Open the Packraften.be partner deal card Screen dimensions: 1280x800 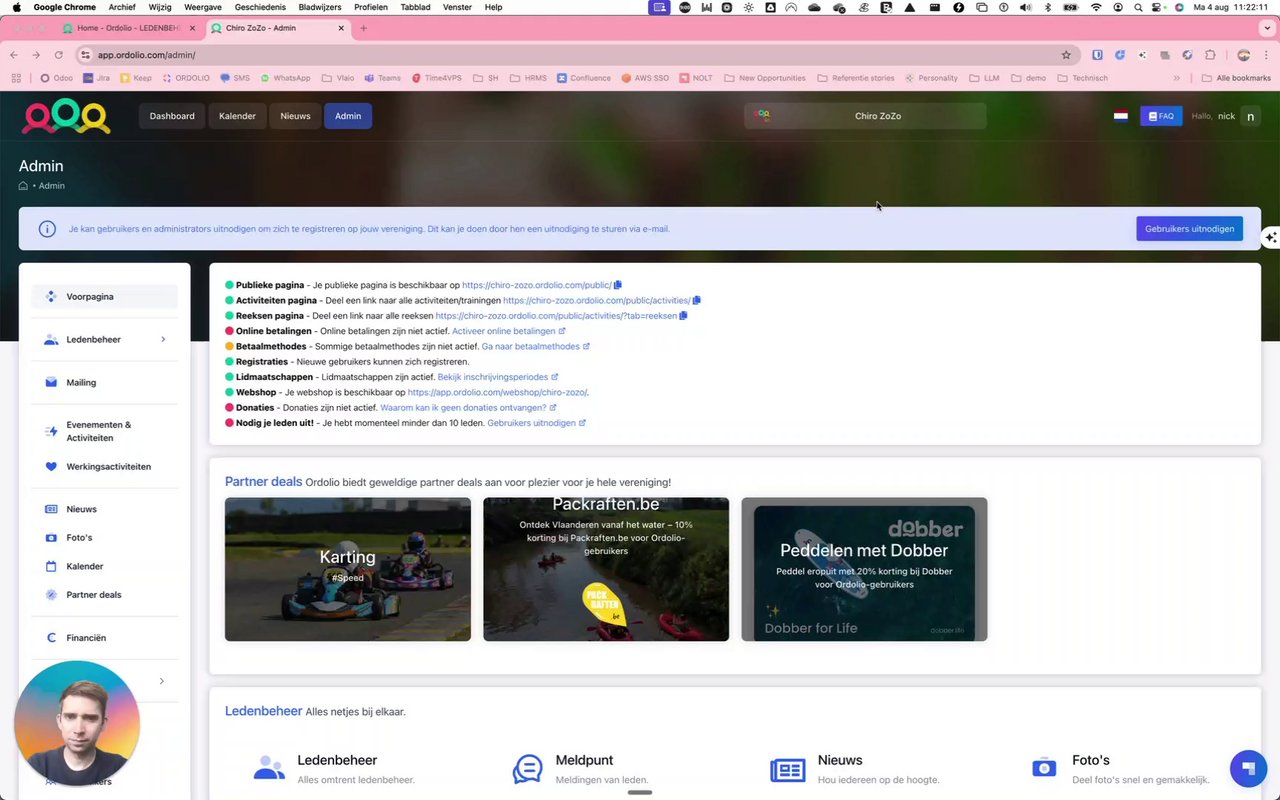click(606, 569)
